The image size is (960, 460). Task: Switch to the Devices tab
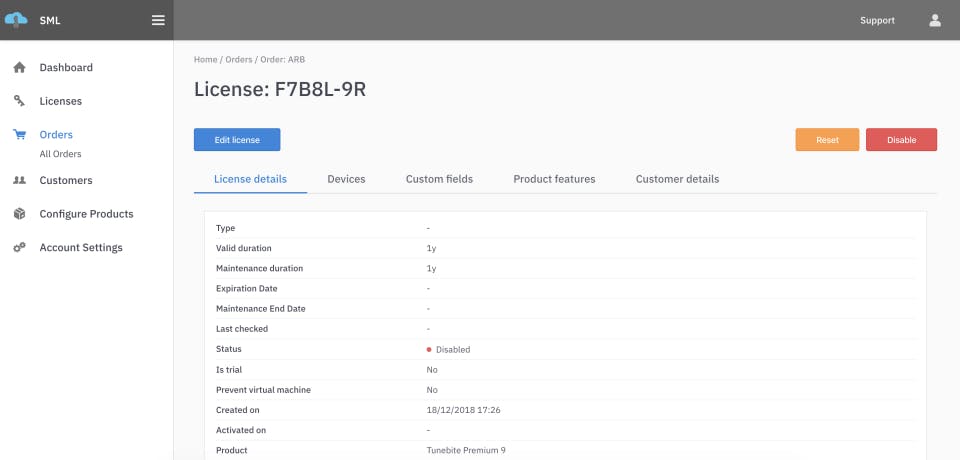pyautogui.click(x=346, y=179)
